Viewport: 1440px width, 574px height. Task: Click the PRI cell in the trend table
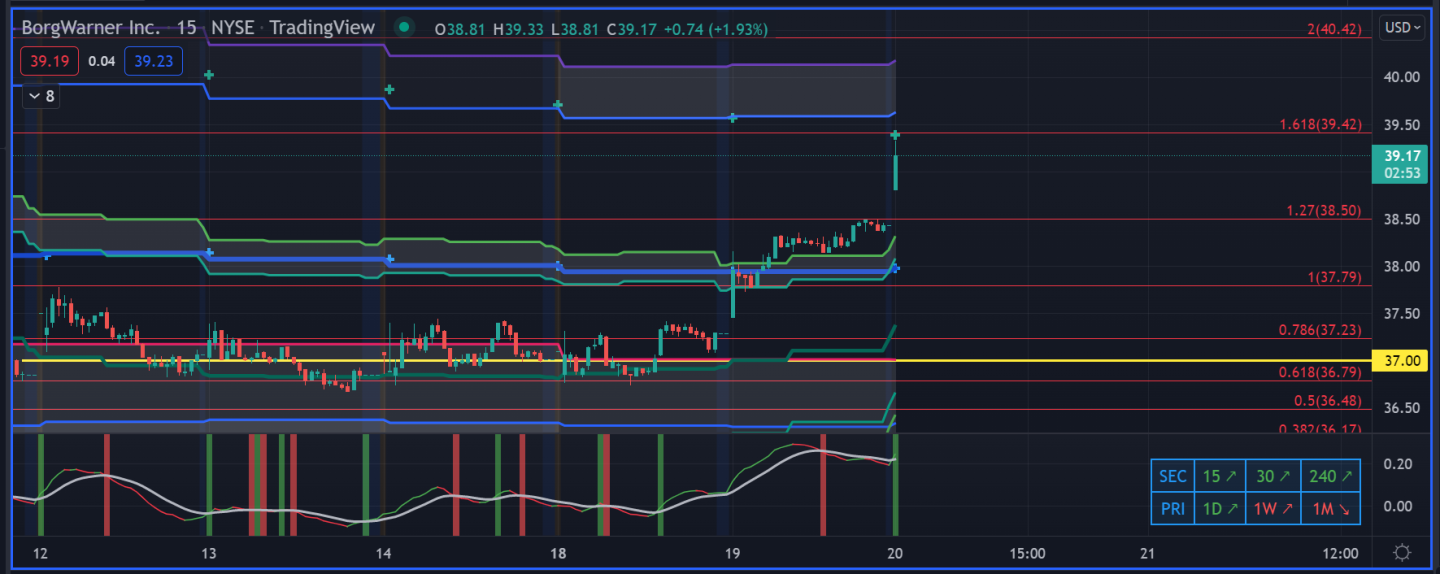[1172, 508]
